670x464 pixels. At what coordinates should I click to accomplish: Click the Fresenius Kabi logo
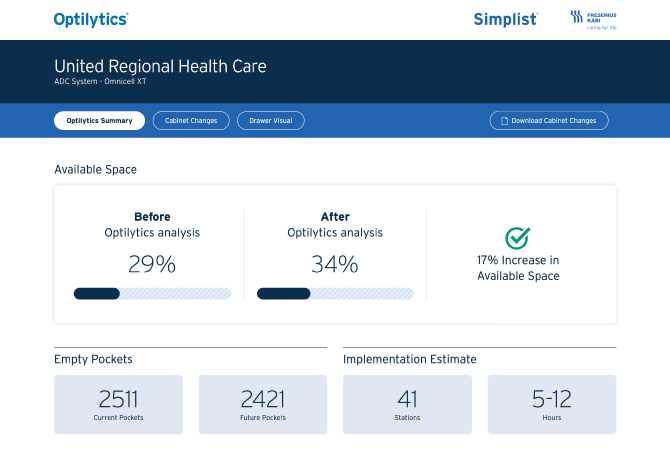click(593, 19)
